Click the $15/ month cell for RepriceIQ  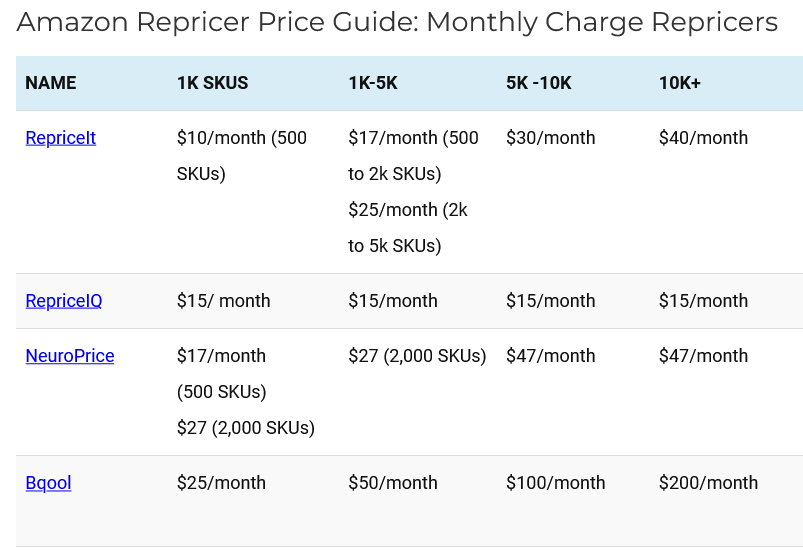223,301
